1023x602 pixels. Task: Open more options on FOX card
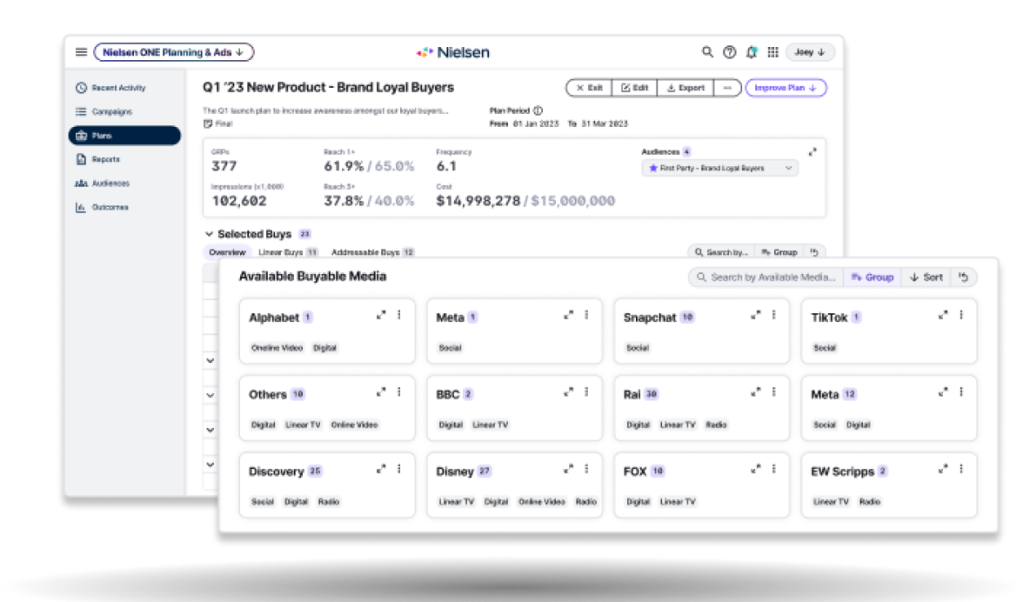[x=774, y=469]
